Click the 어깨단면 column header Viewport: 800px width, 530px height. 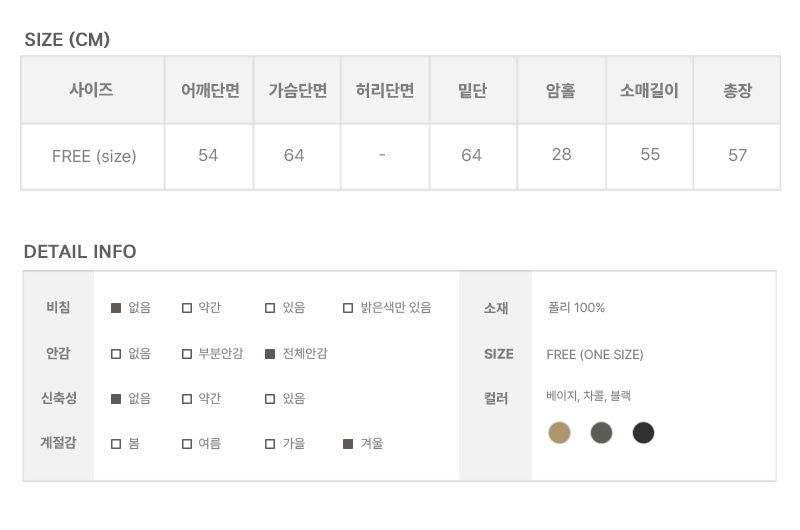pos(209,90)
